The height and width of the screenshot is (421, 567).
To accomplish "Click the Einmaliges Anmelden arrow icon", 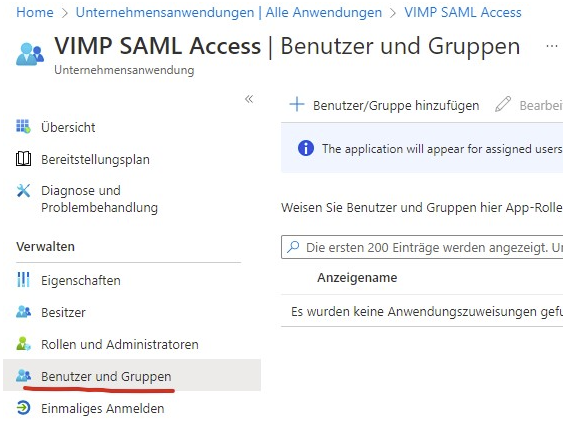I will point(24,408).
